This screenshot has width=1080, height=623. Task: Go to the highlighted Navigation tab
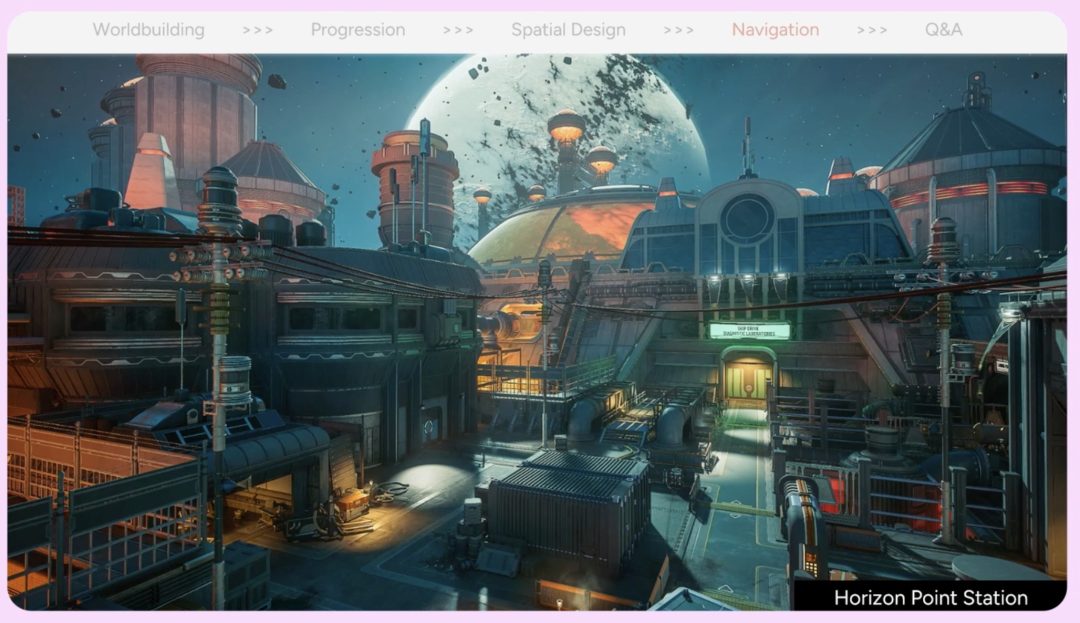coord(775,30)
